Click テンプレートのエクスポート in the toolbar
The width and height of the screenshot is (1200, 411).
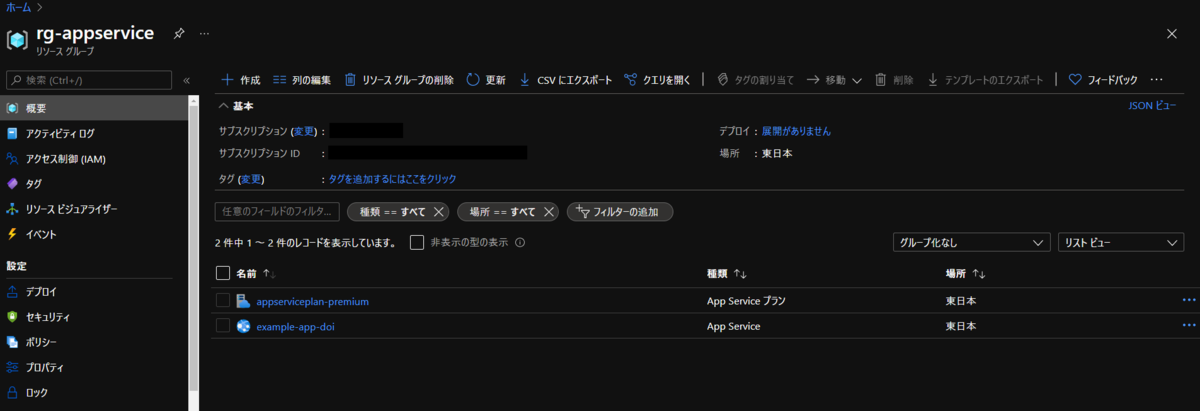(985, 80)
